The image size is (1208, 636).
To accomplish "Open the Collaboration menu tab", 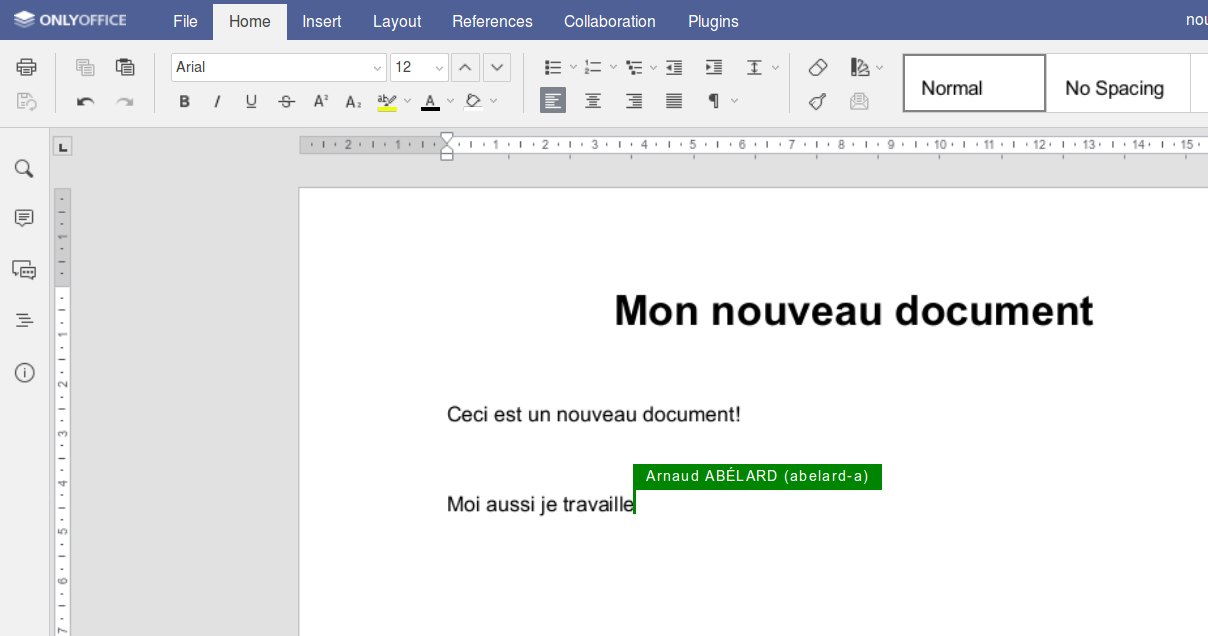I will coord(609,21).
